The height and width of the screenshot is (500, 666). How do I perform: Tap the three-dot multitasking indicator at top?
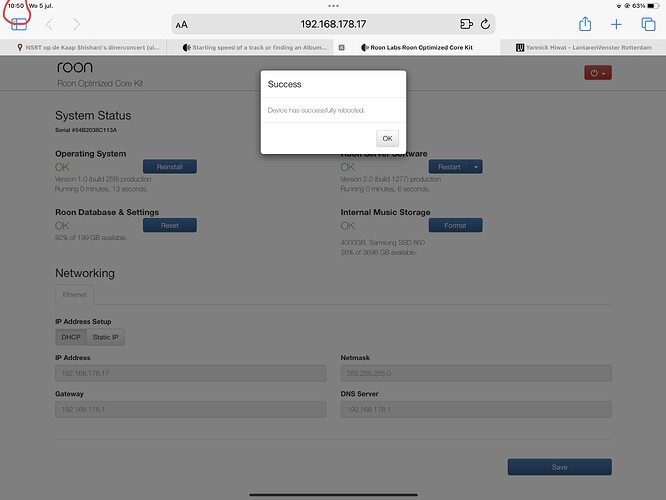pos(333,6)
